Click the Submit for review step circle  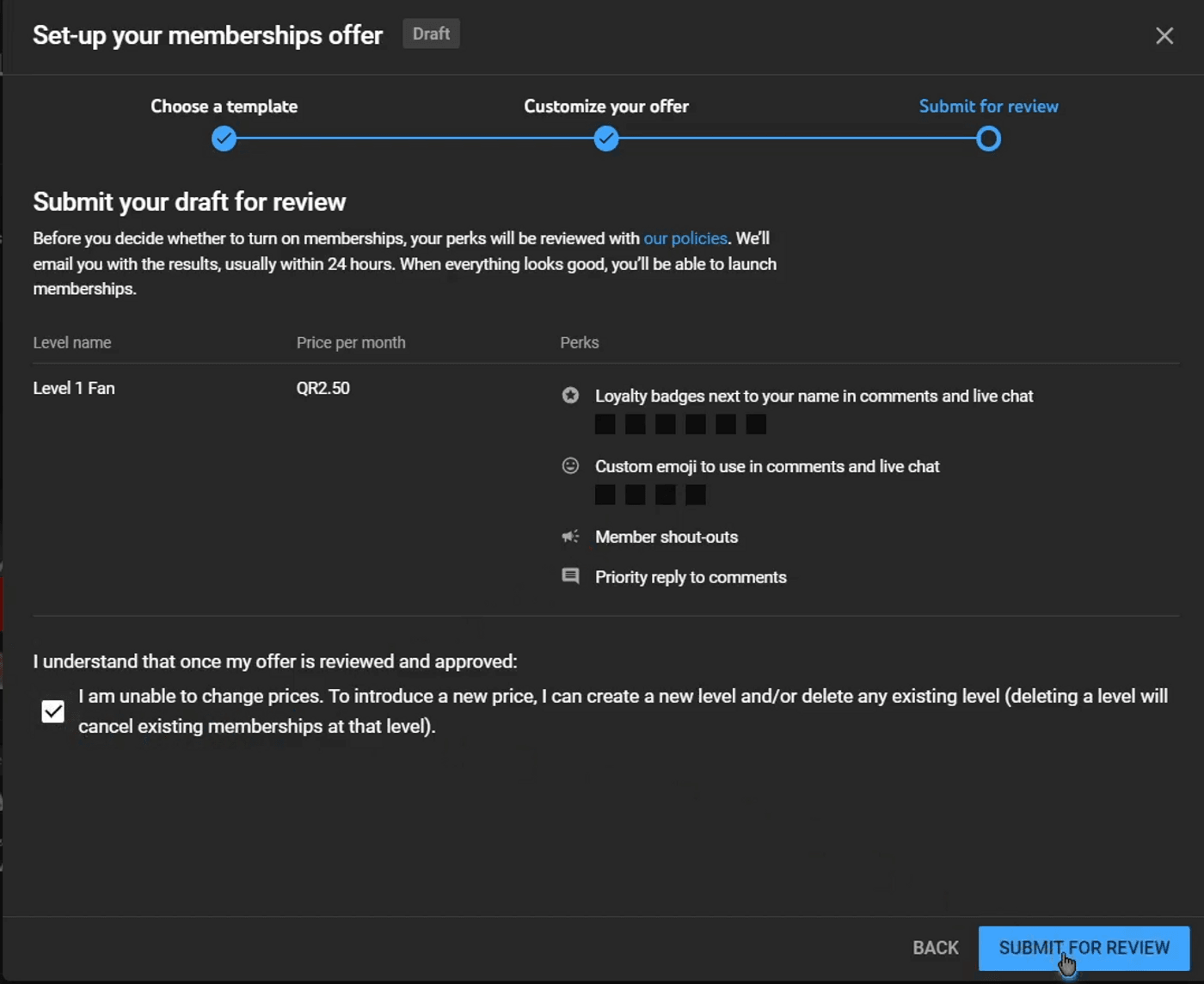pos(989,138)
